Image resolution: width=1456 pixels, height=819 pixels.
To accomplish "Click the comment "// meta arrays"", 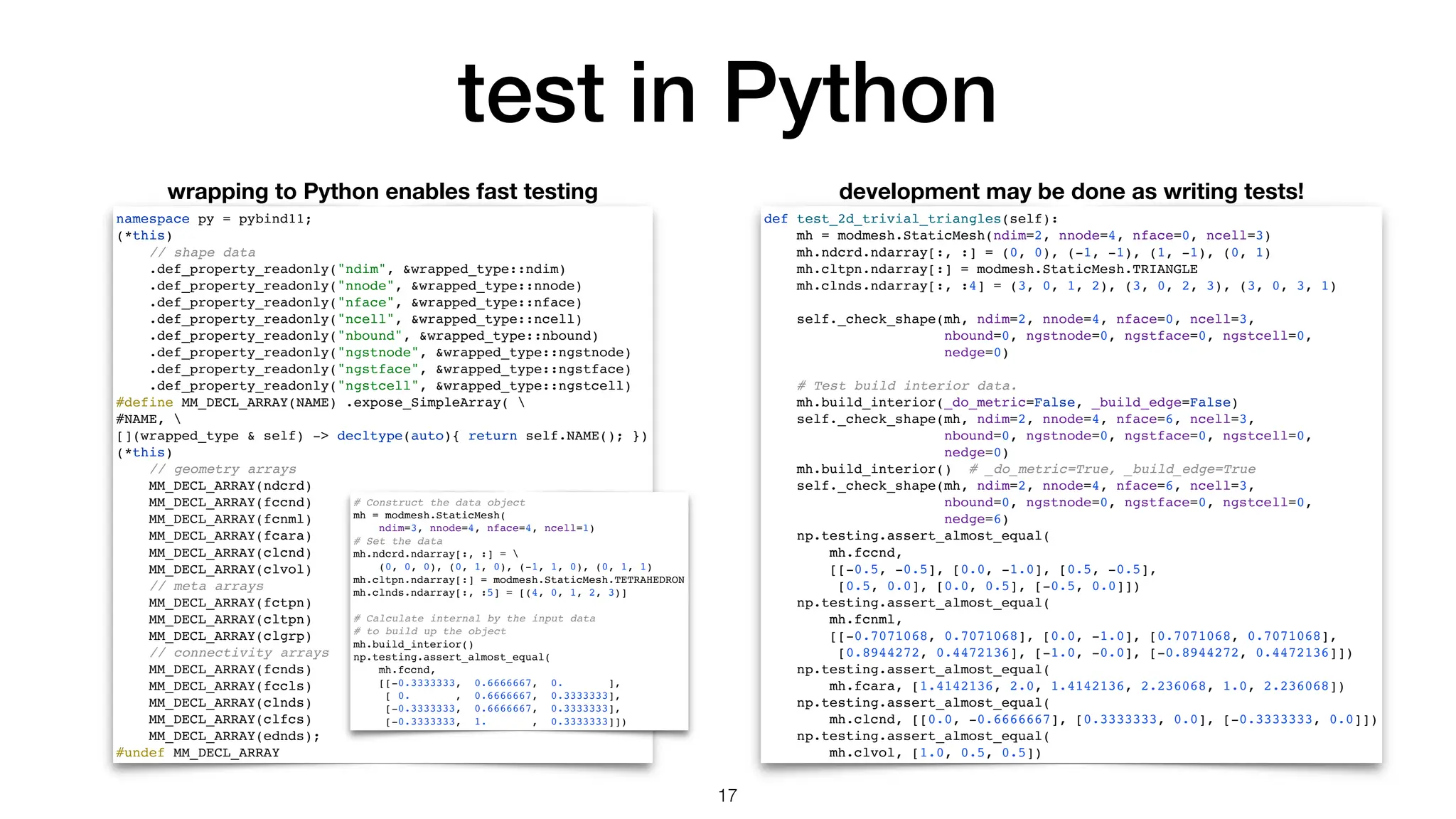I will pyautogui.click(x=206, y=587).
